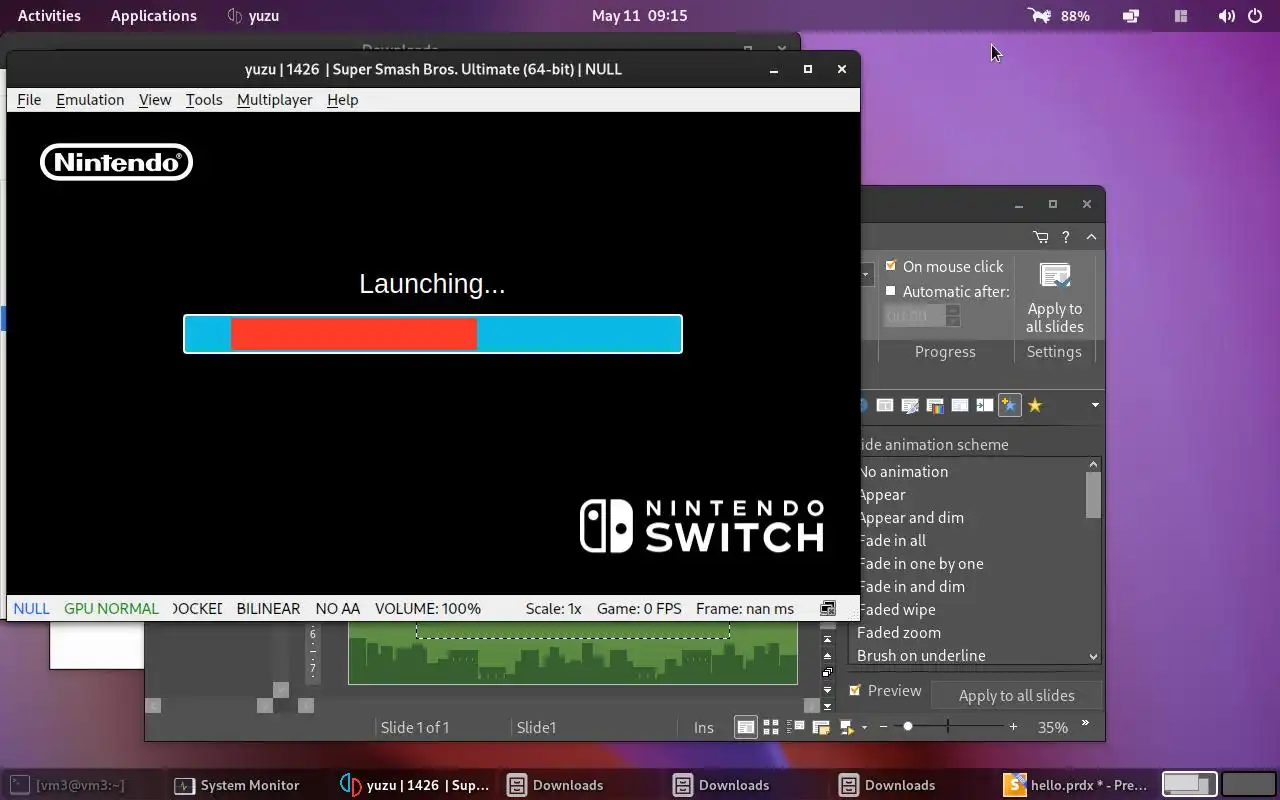Open the dropdown arrow next to the slide show icon
Screen dimensions: 1280x800
click(x=864, y=727)
